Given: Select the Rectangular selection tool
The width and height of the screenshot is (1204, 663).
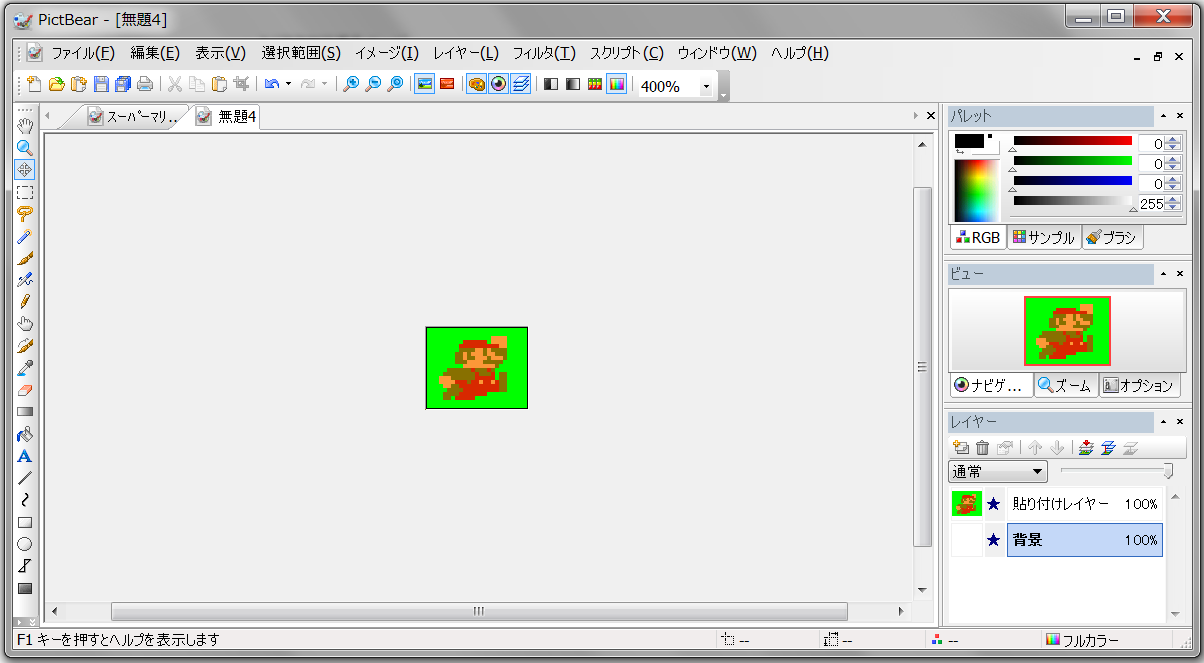Looking at the screenshot, I should pyautogui.click(x=25, y=192).
